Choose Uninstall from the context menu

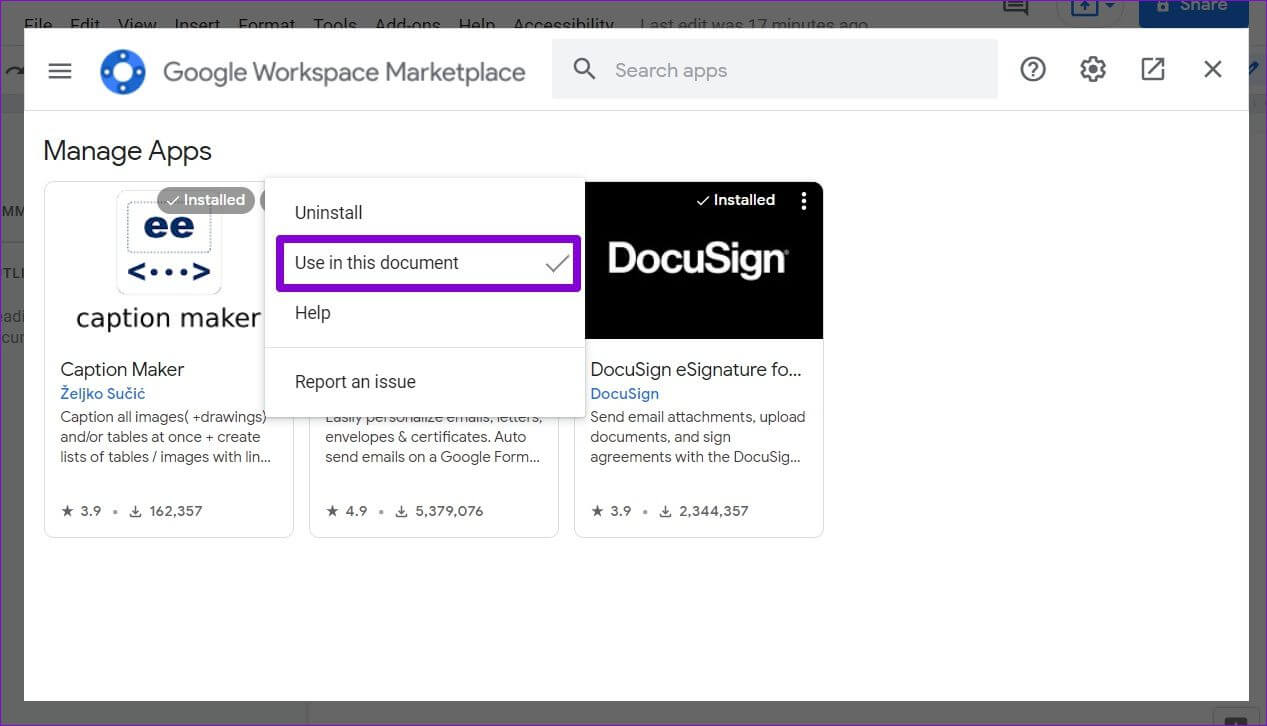coord(425,213)
